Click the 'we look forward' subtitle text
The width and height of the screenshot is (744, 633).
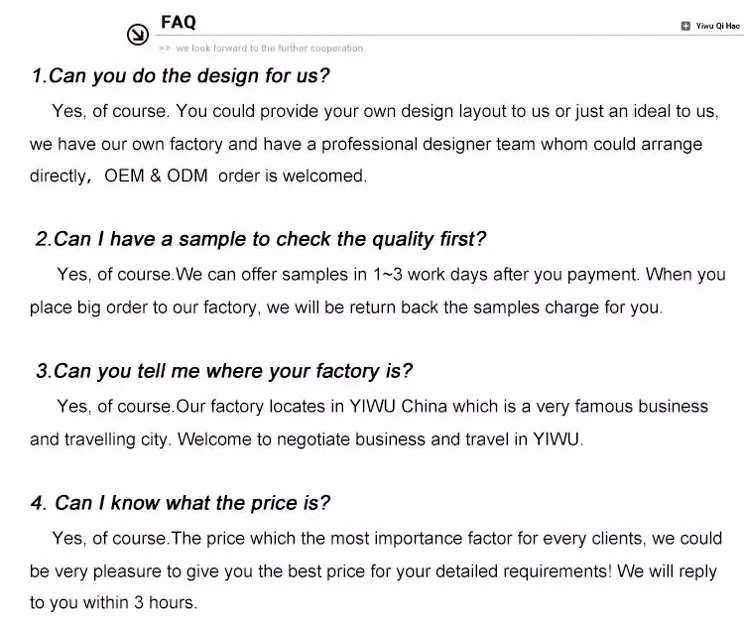point(270,48)
